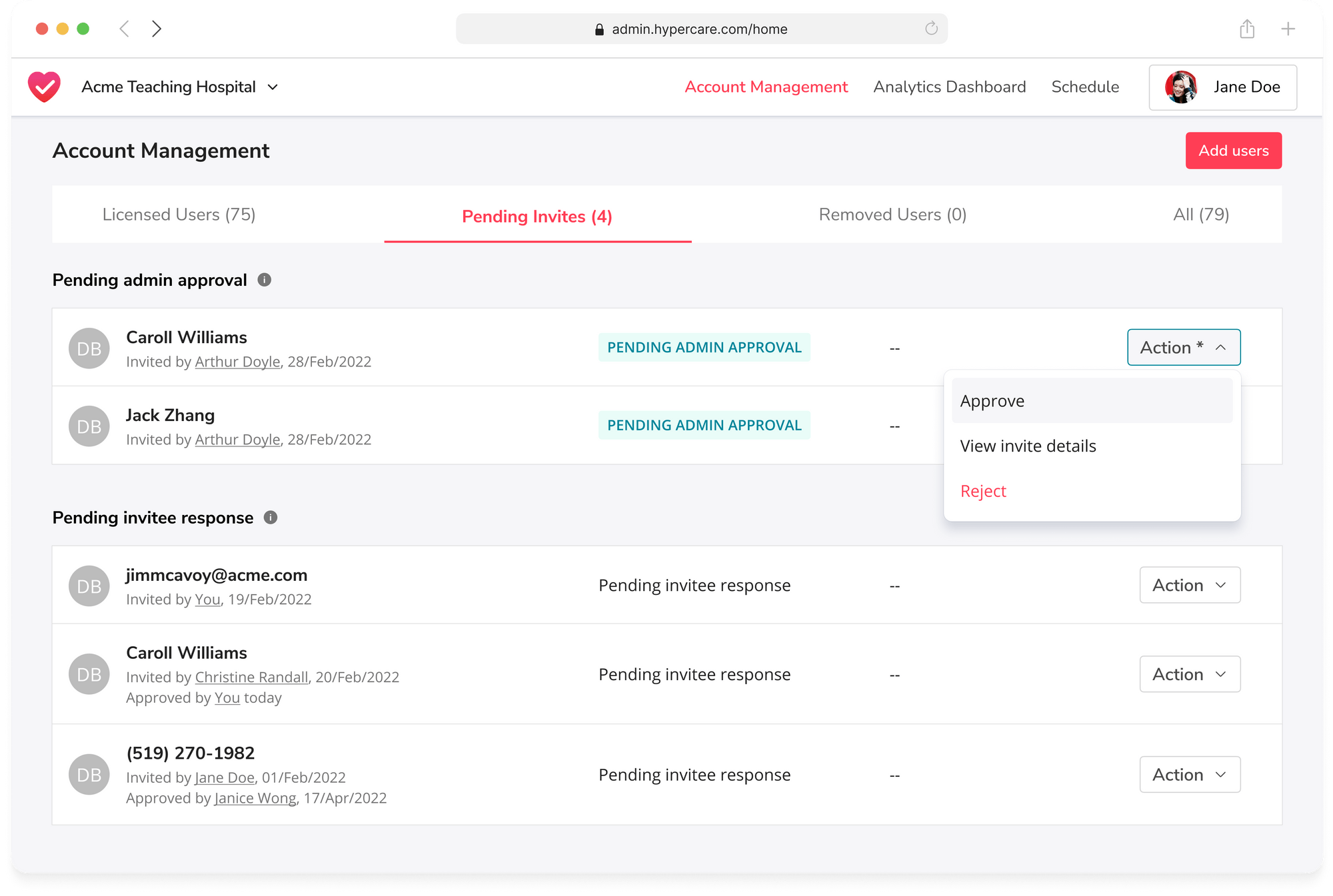The height and width of the screenshot is (896, 1333).
Task: Click the Hypercare heart logo
Action: [44, 87]
